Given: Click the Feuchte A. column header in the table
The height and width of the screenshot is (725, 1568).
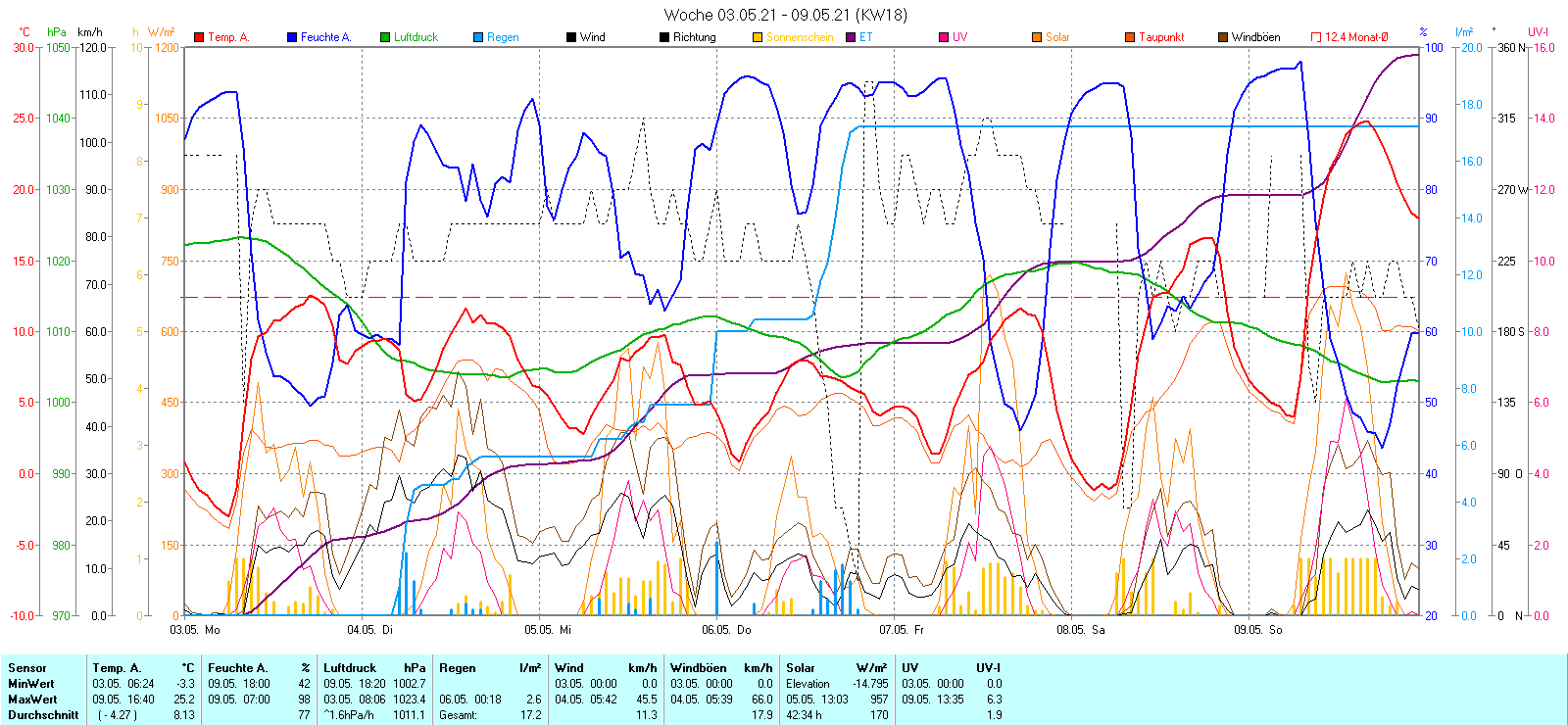Looking at the screenshot, I should pyautogui.click(x=237, y=668).
